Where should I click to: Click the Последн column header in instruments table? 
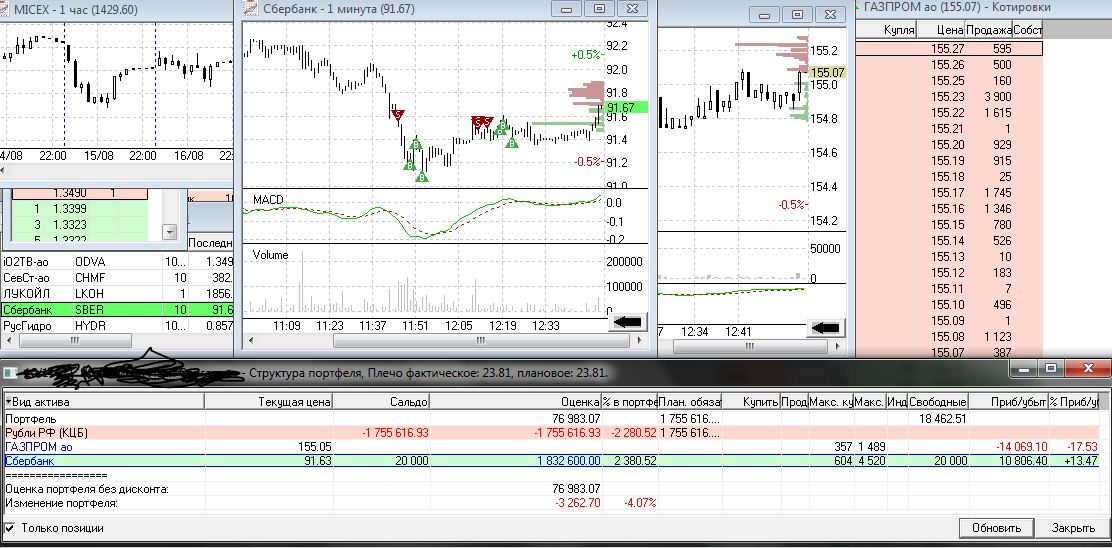(211, 243)
